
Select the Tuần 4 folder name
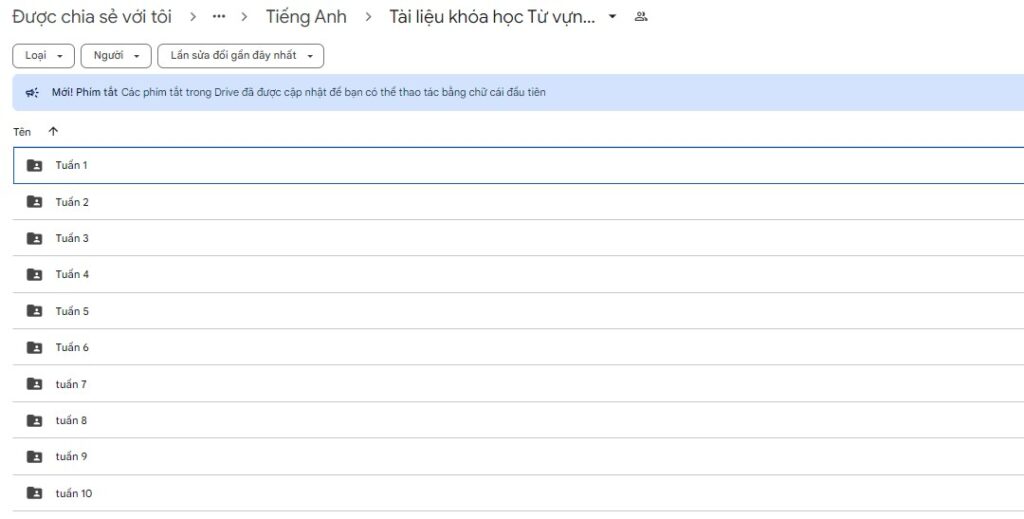pos(72,274)
